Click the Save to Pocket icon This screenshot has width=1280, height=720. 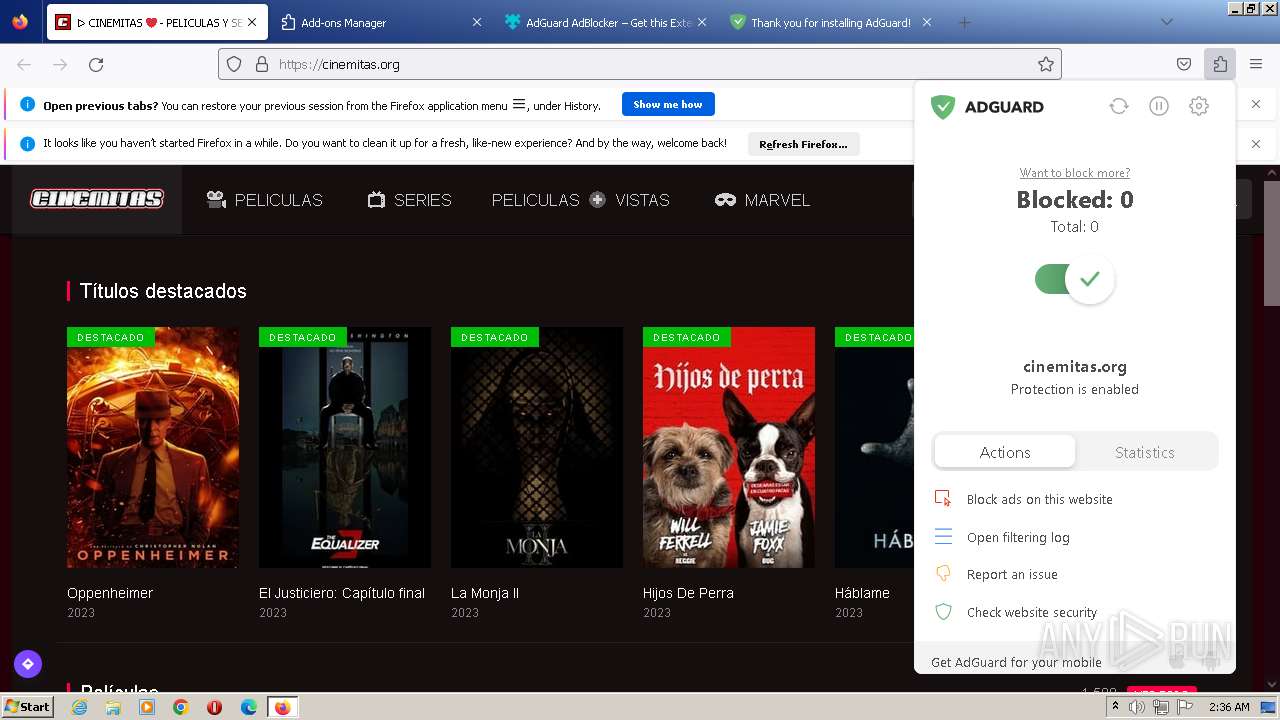1184,64
